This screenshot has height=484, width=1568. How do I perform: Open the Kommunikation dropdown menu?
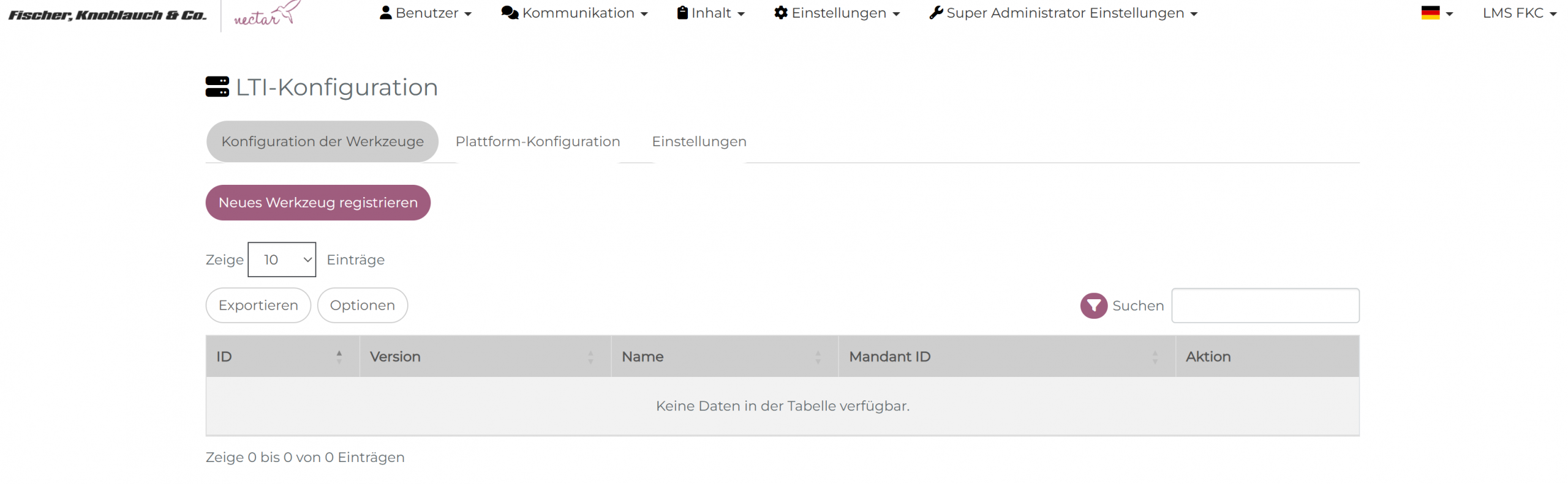click(574, 13)
